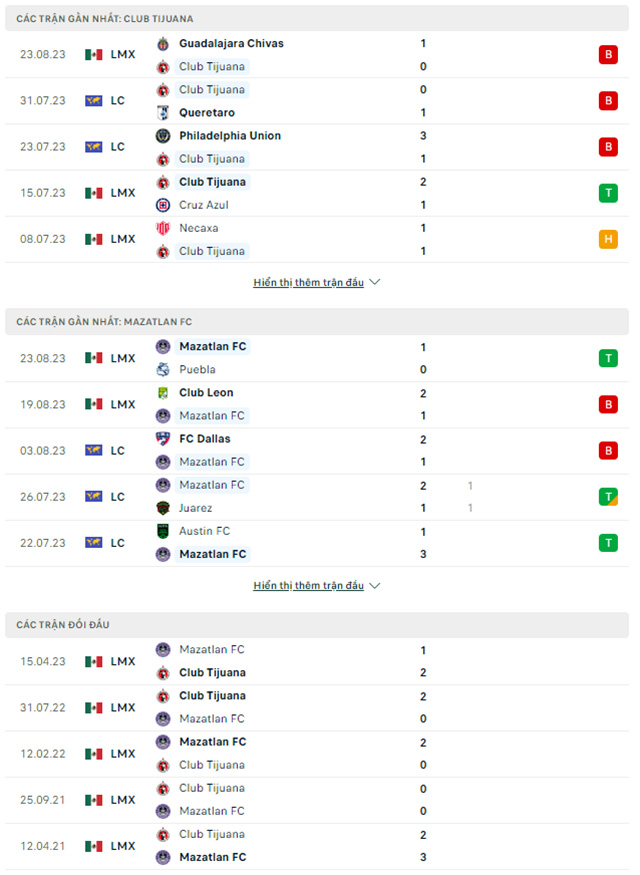
Task: Click the Austin FC logo
Action: click(x=163, y=531)
